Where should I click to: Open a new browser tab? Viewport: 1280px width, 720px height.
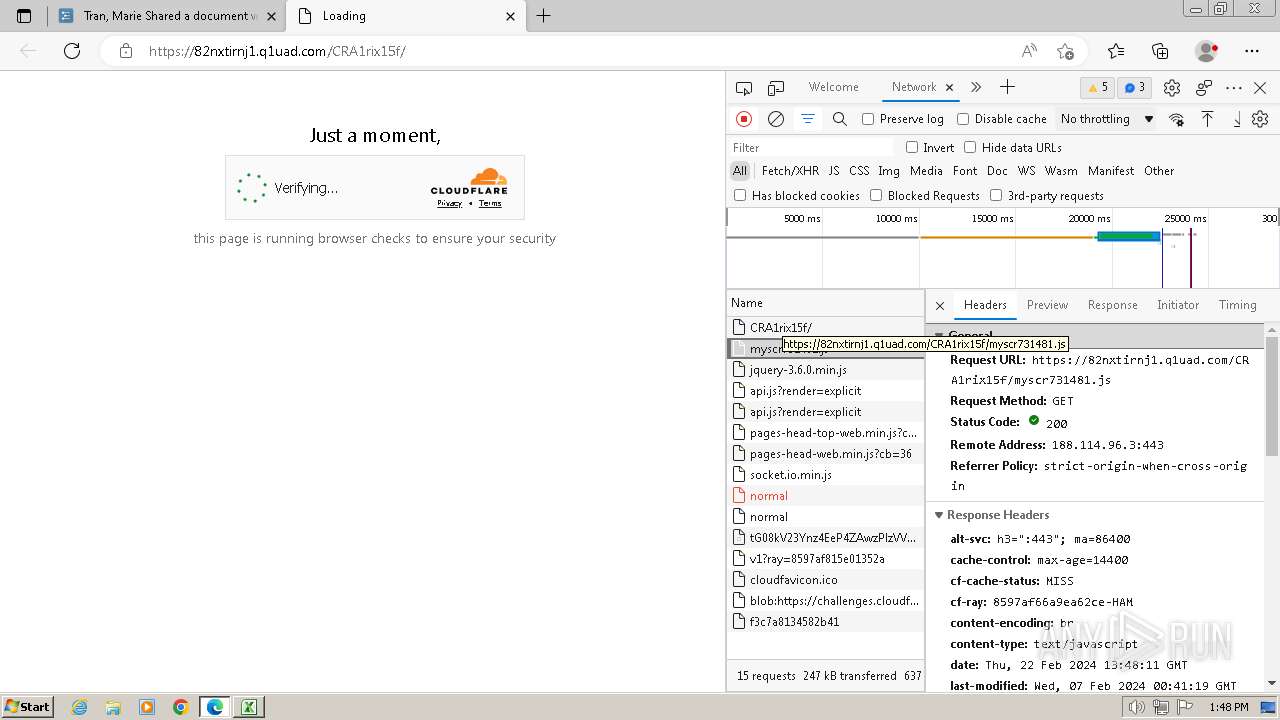tap(543, 16)
